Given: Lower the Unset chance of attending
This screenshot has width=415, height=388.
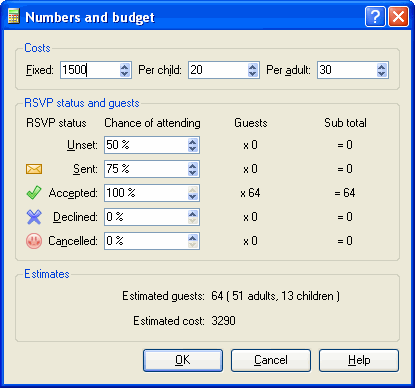Looking at the screenshot, I should pos(193,149).
